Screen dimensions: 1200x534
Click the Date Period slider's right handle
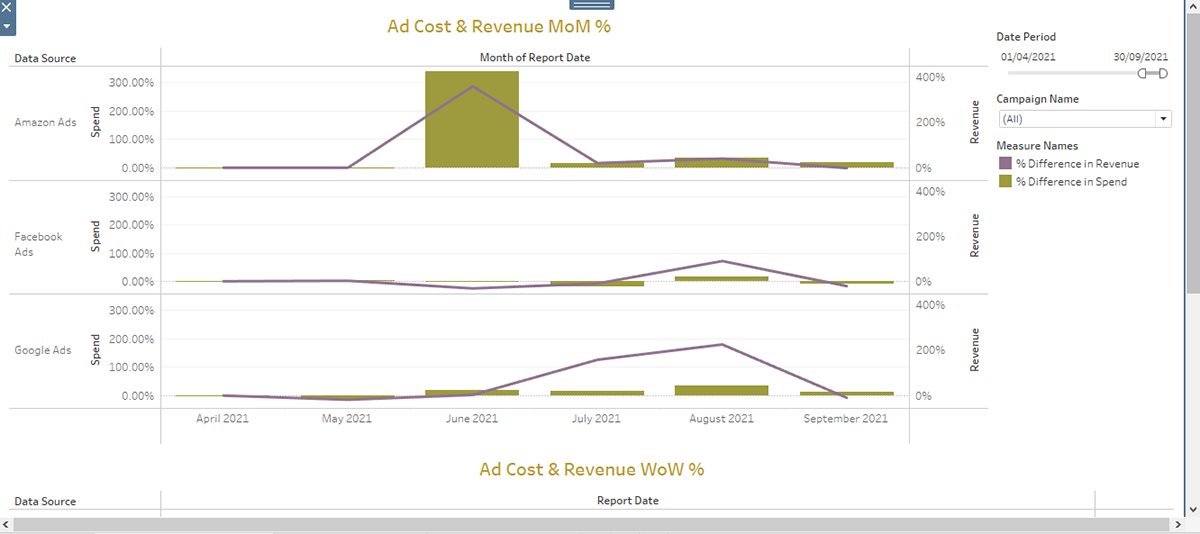coord(1163,73)
